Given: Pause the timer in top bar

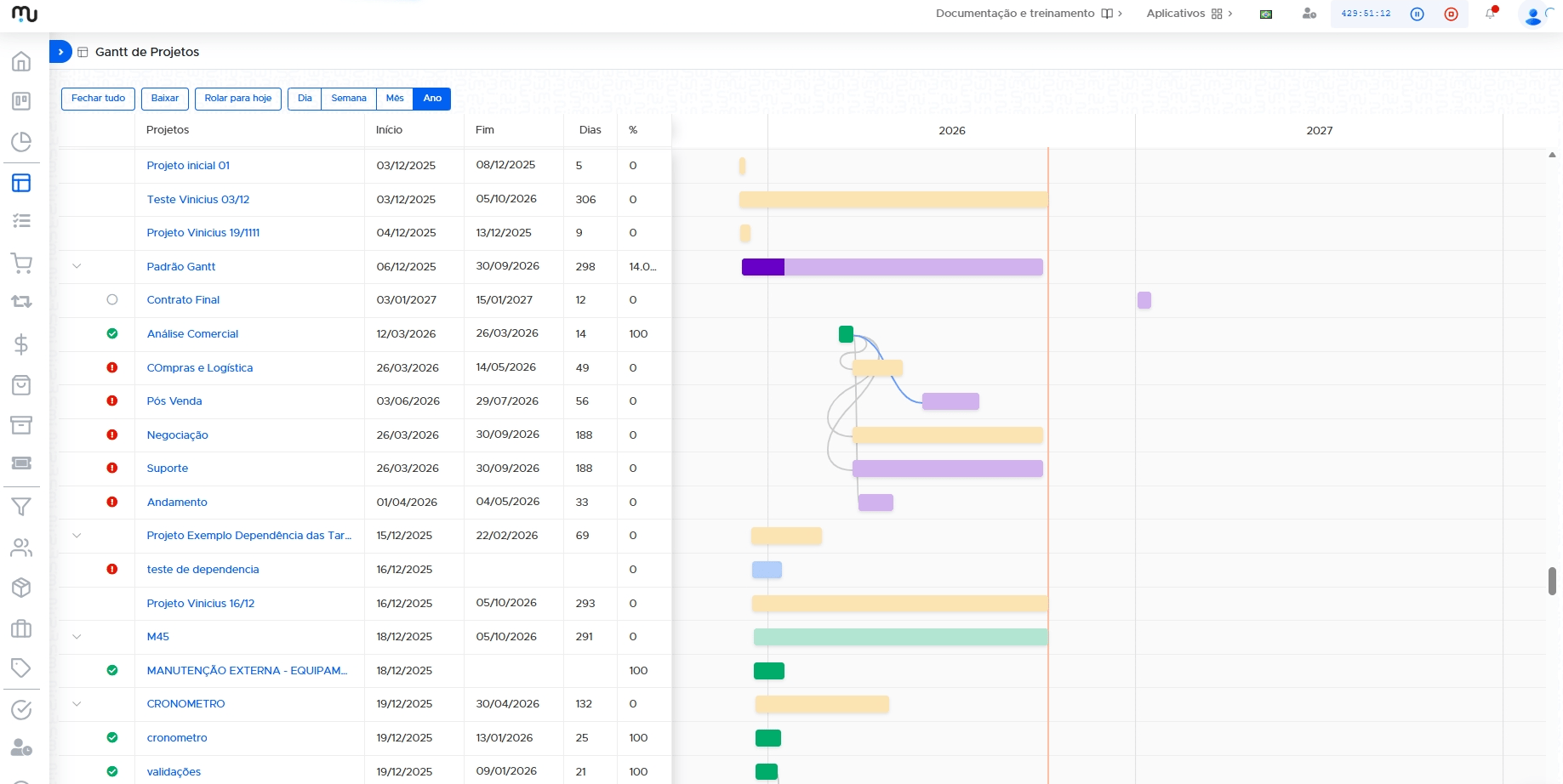Looking at the screenshot, I should click(1417, 14).
